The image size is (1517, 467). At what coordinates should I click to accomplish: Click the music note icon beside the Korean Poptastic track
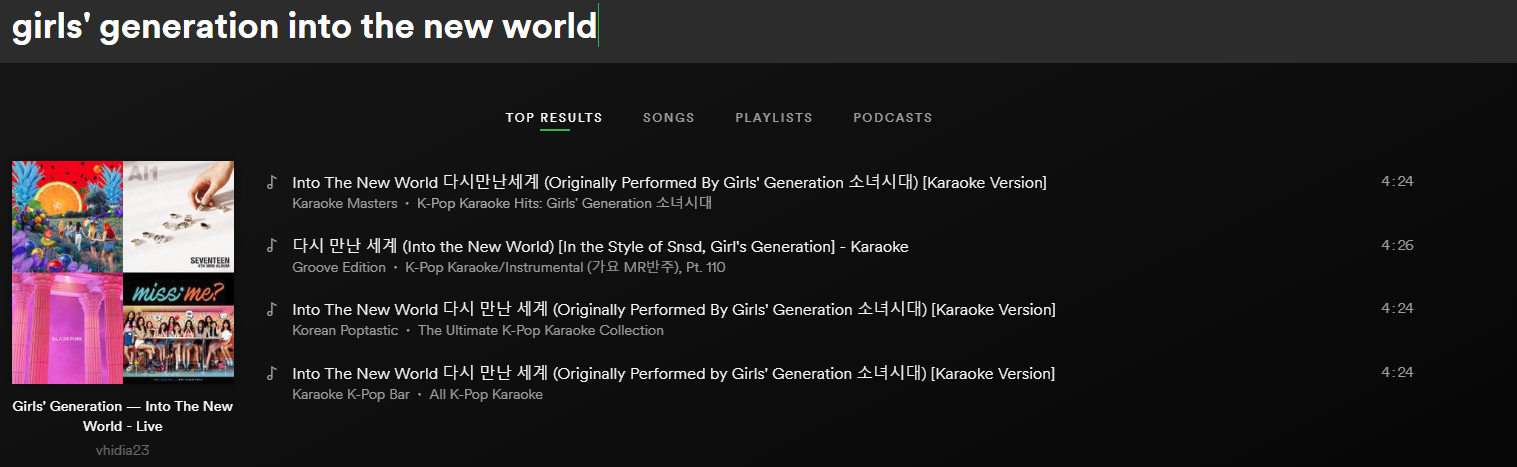pos(270,309)
